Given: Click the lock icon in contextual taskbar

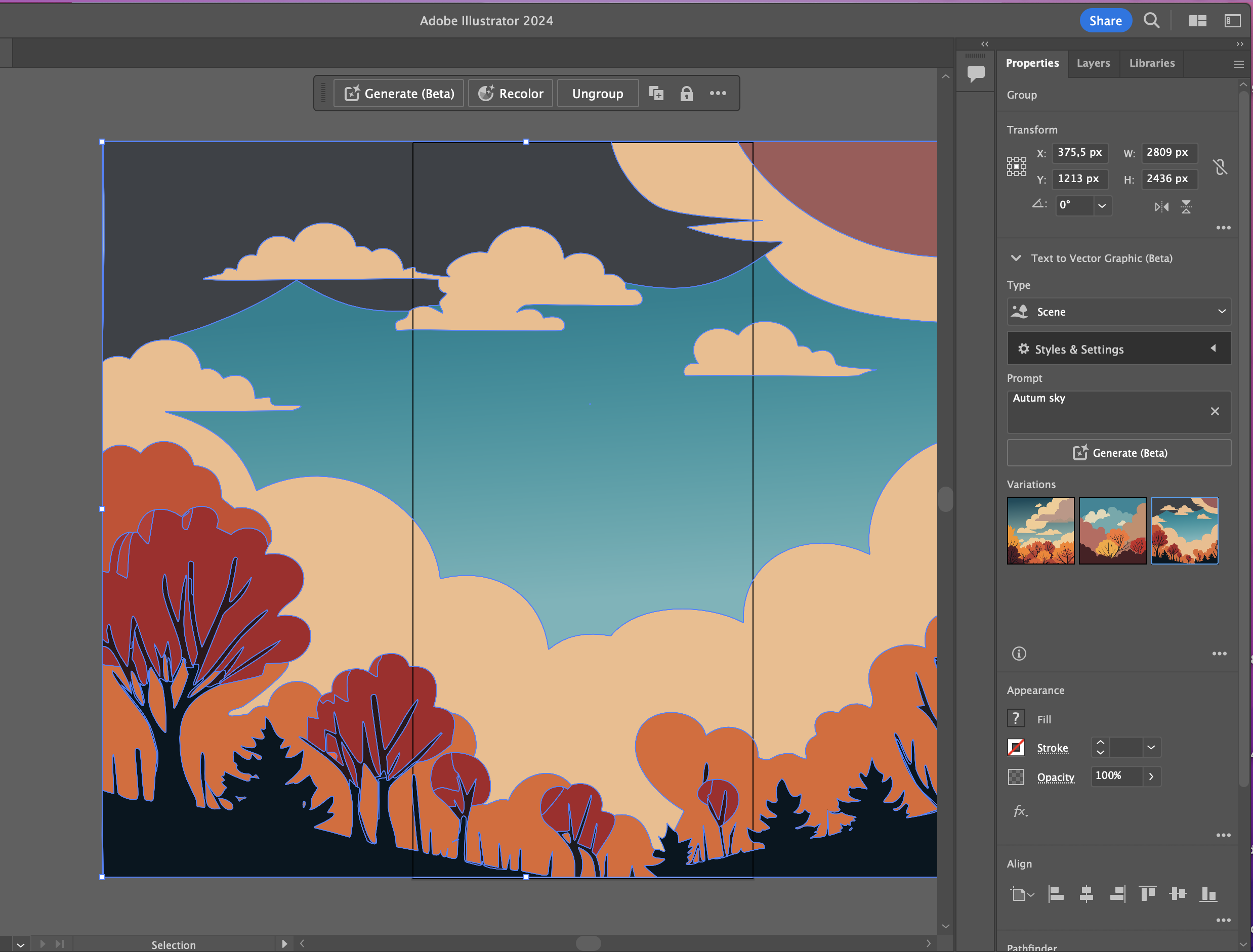Looking at the screenshot, I should [x=686, y=94].
